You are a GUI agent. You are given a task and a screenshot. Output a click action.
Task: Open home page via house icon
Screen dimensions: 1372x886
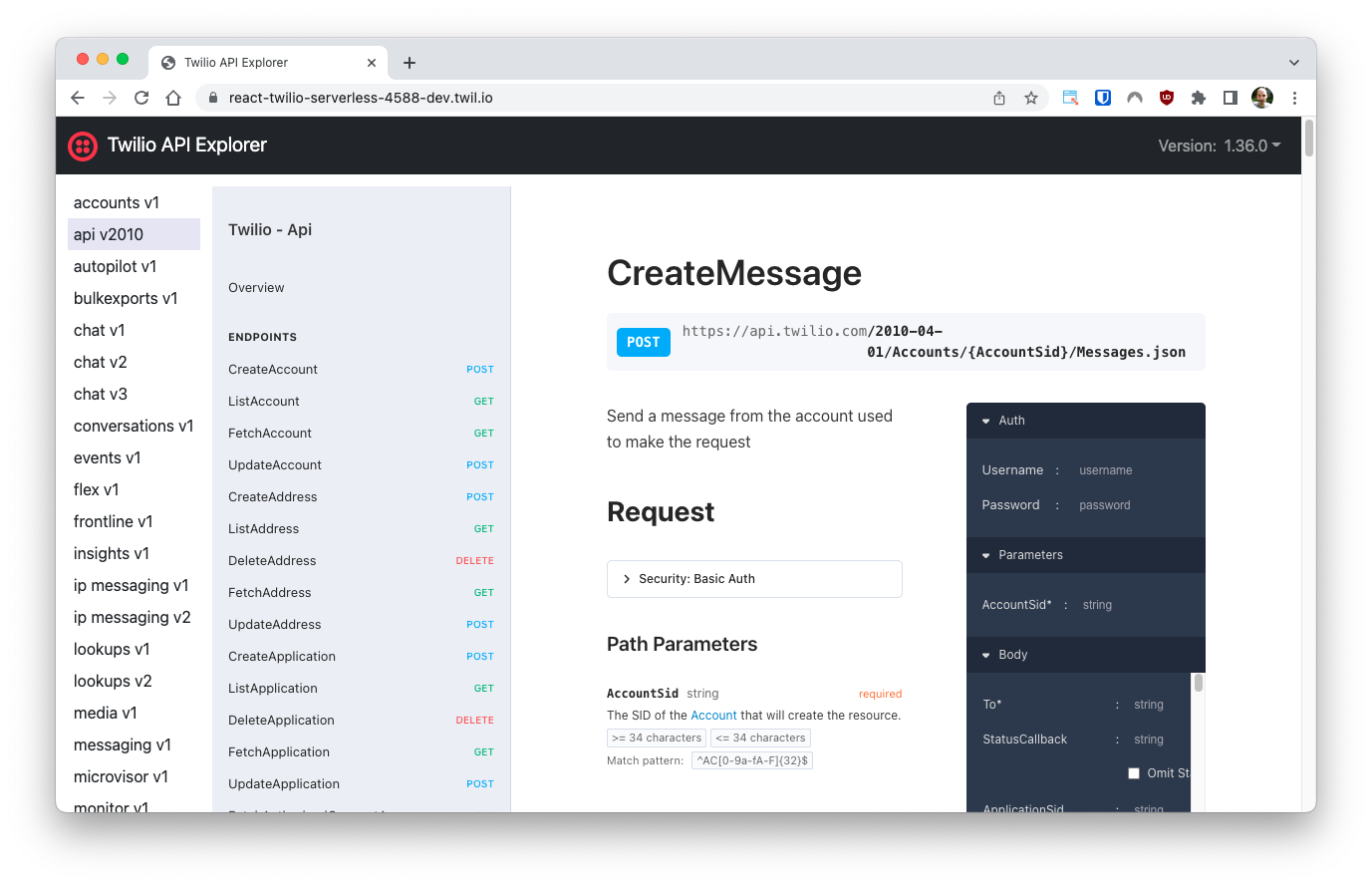point(173,98)
